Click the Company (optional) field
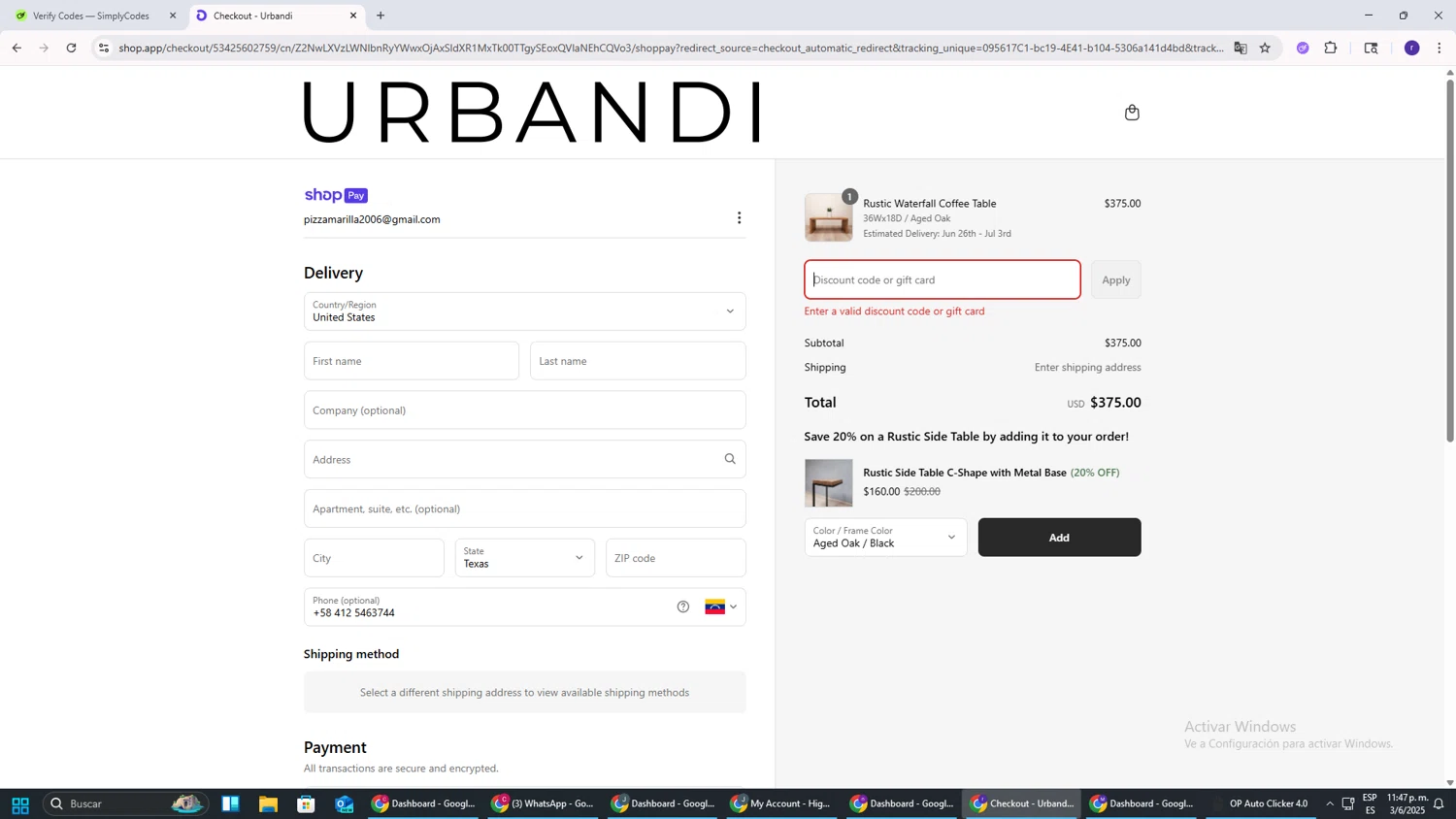The width and height of the screenshot is (1456, 819). [x=524, y=409]
